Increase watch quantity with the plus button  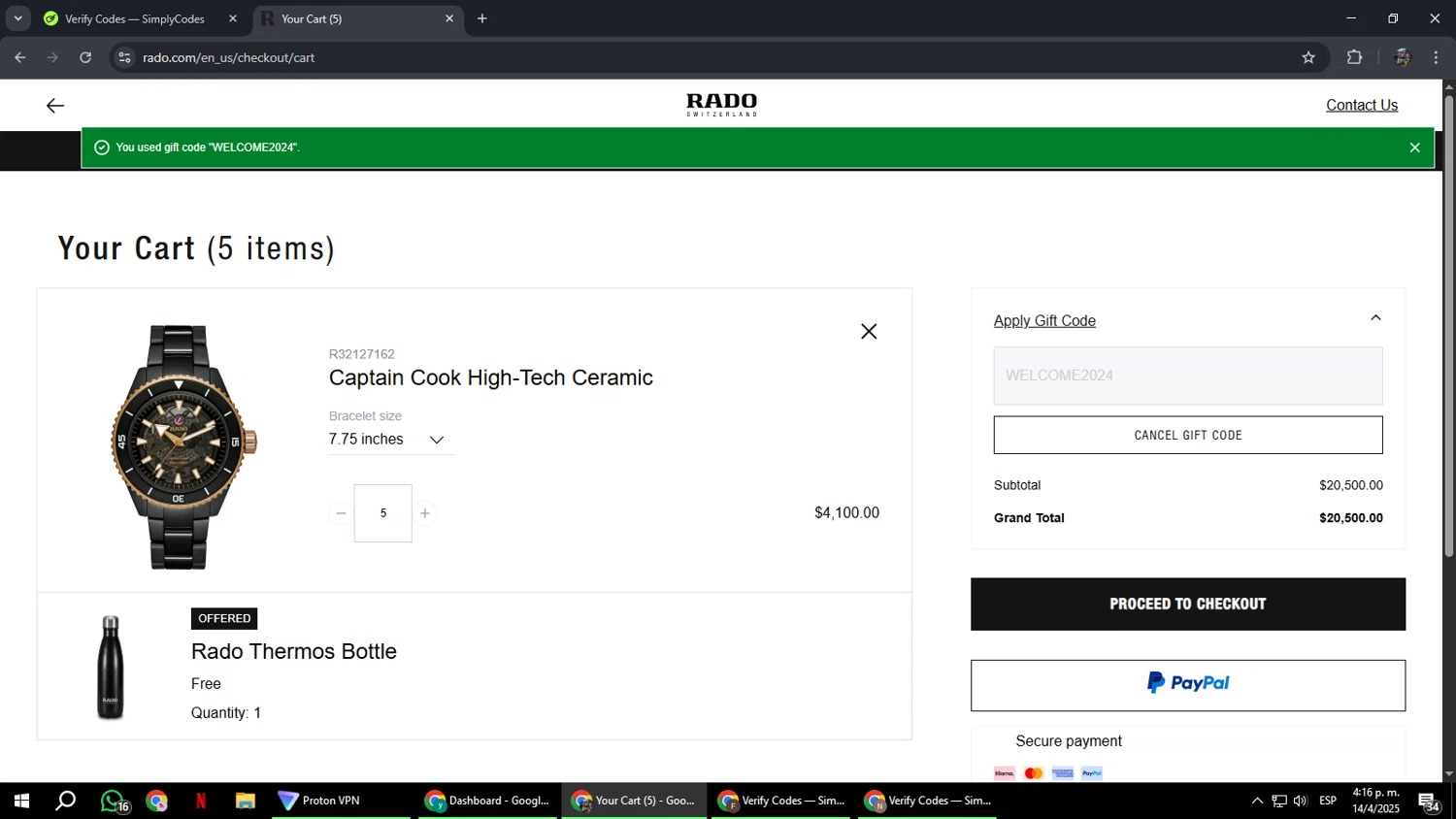(424, 513)
